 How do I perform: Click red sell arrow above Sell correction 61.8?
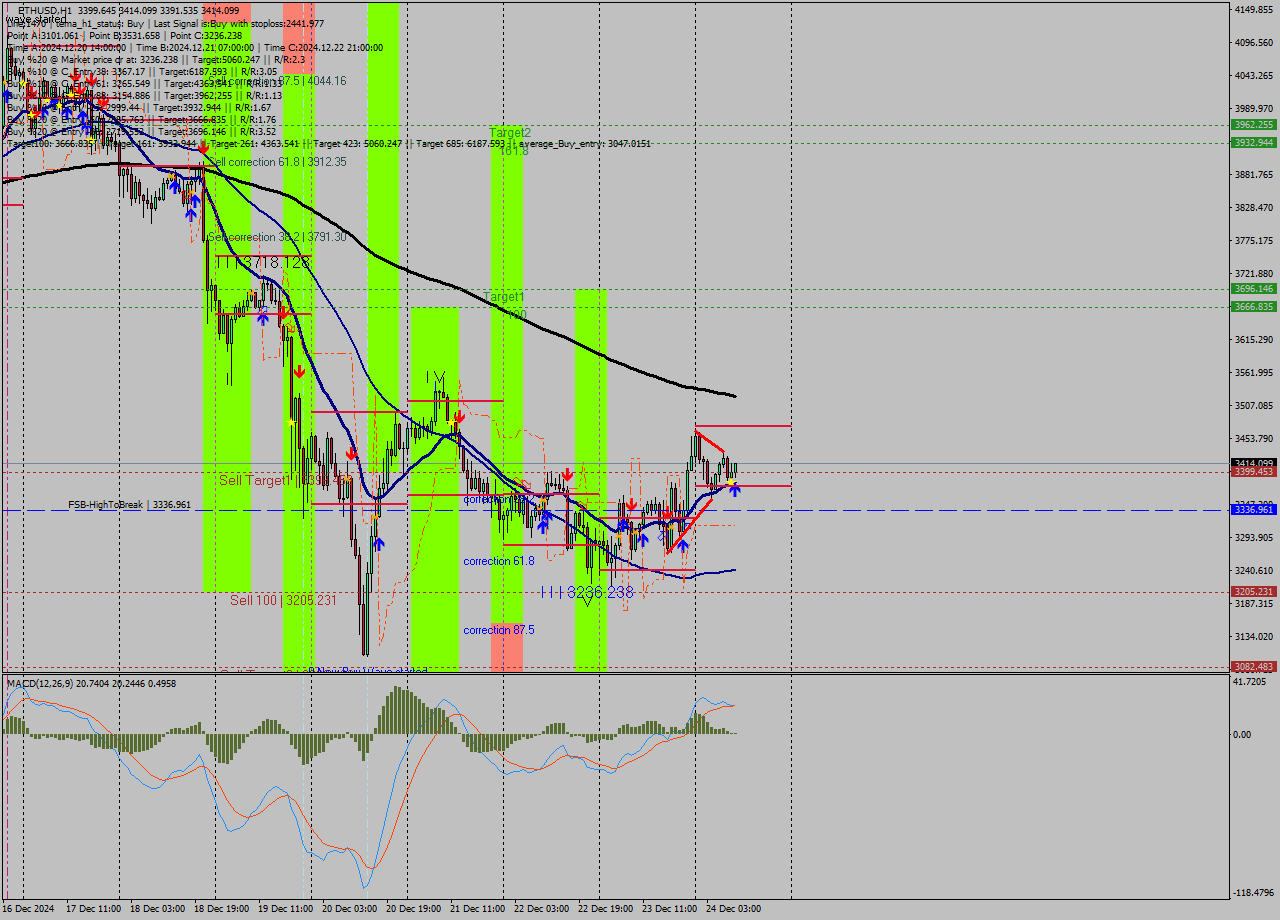click(203, 147)
